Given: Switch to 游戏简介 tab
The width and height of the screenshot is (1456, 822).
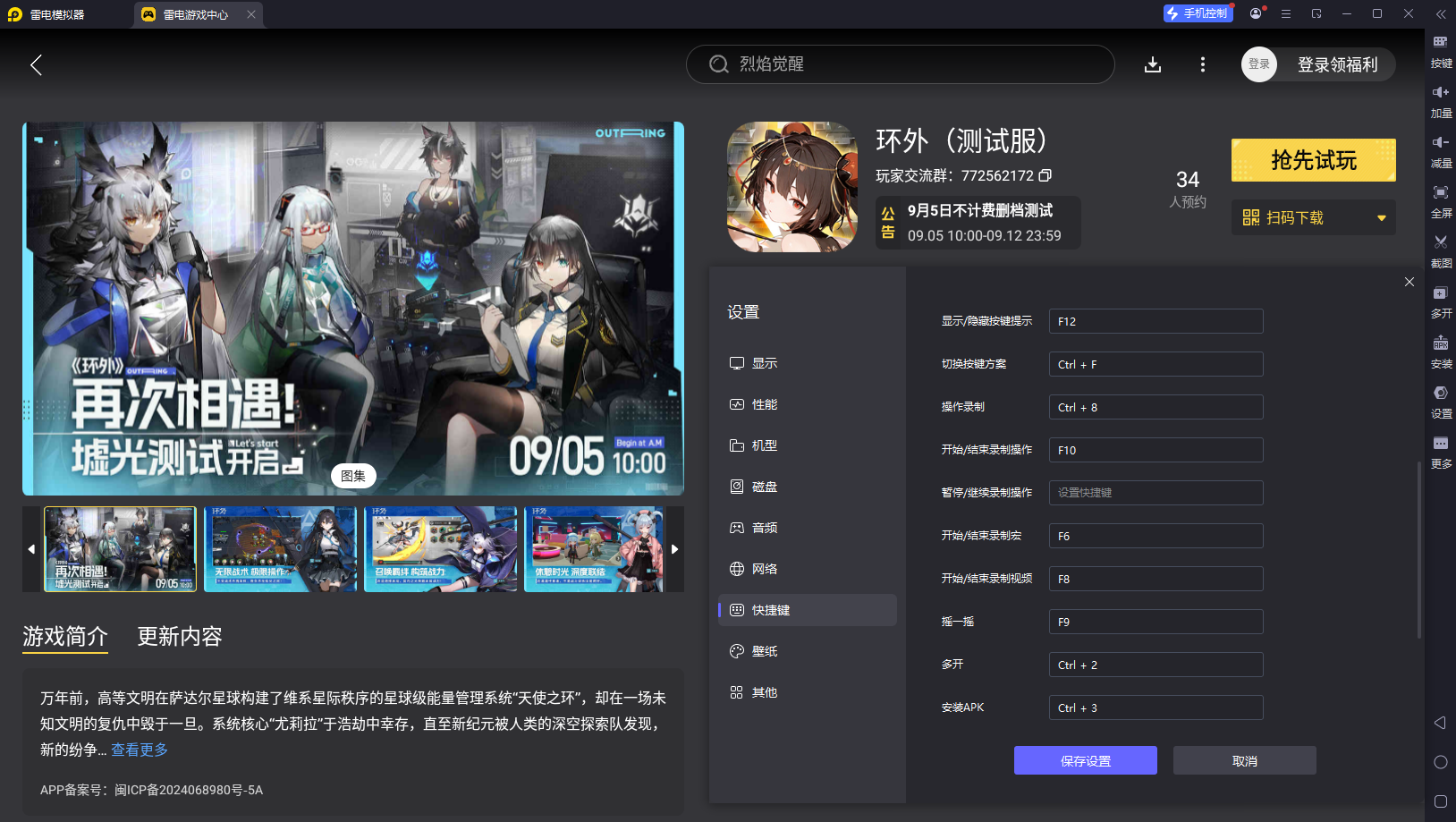Looking at the screenshot, I should pyautogui.click(x=65, y=636).
